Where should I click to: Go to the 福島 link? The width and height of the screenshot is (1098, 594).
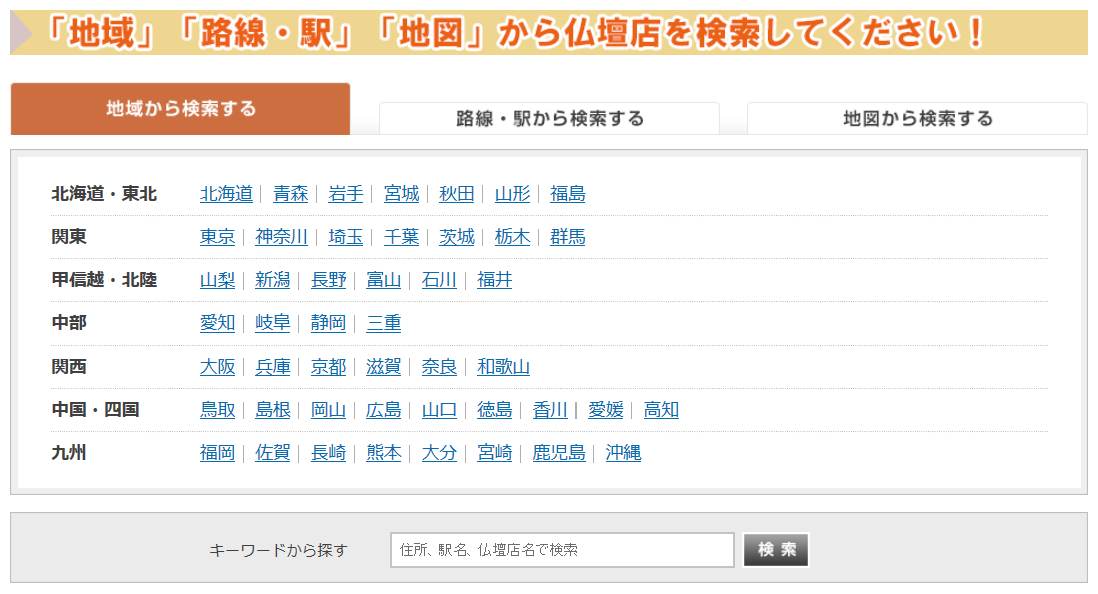click(567, 194)
